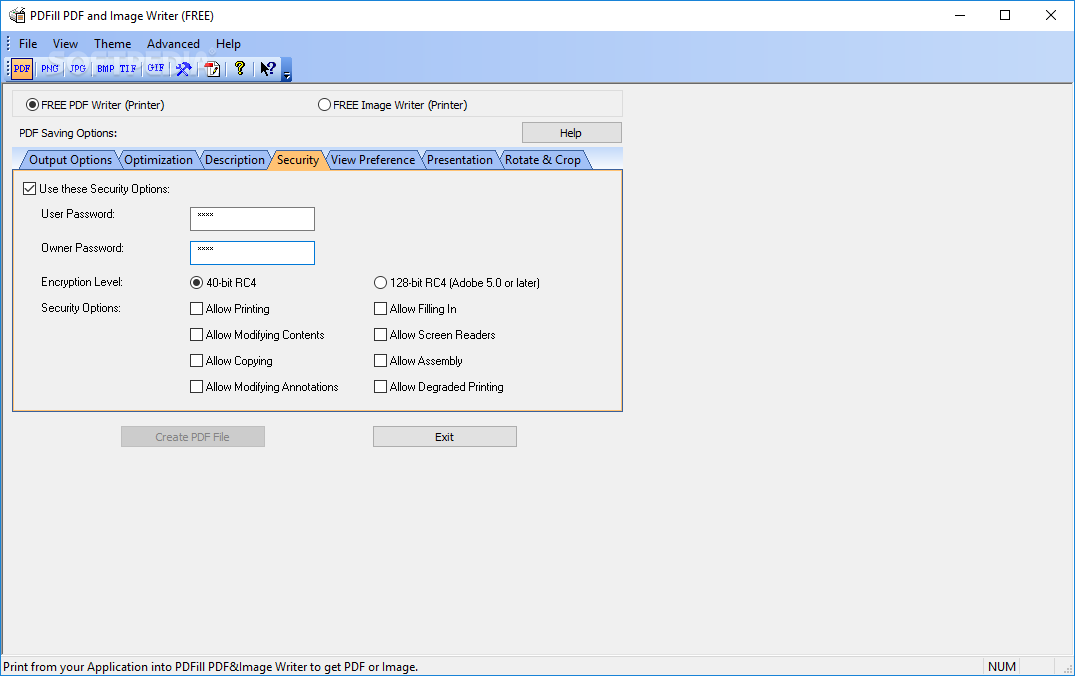Click the PDF document editor icon

pos(212,69)
